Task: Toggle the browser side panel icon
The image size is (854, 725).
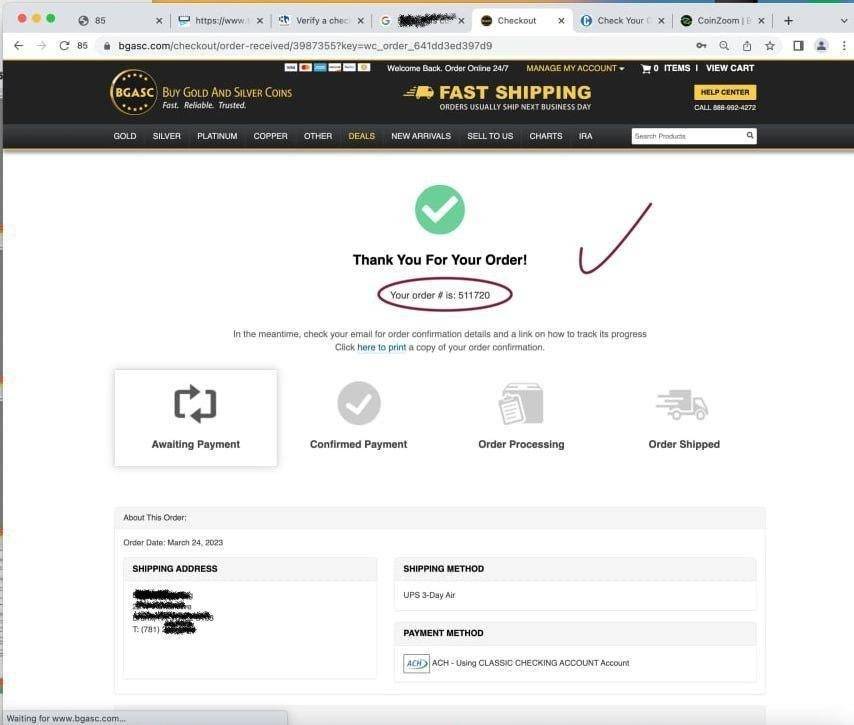Action: 798,46
